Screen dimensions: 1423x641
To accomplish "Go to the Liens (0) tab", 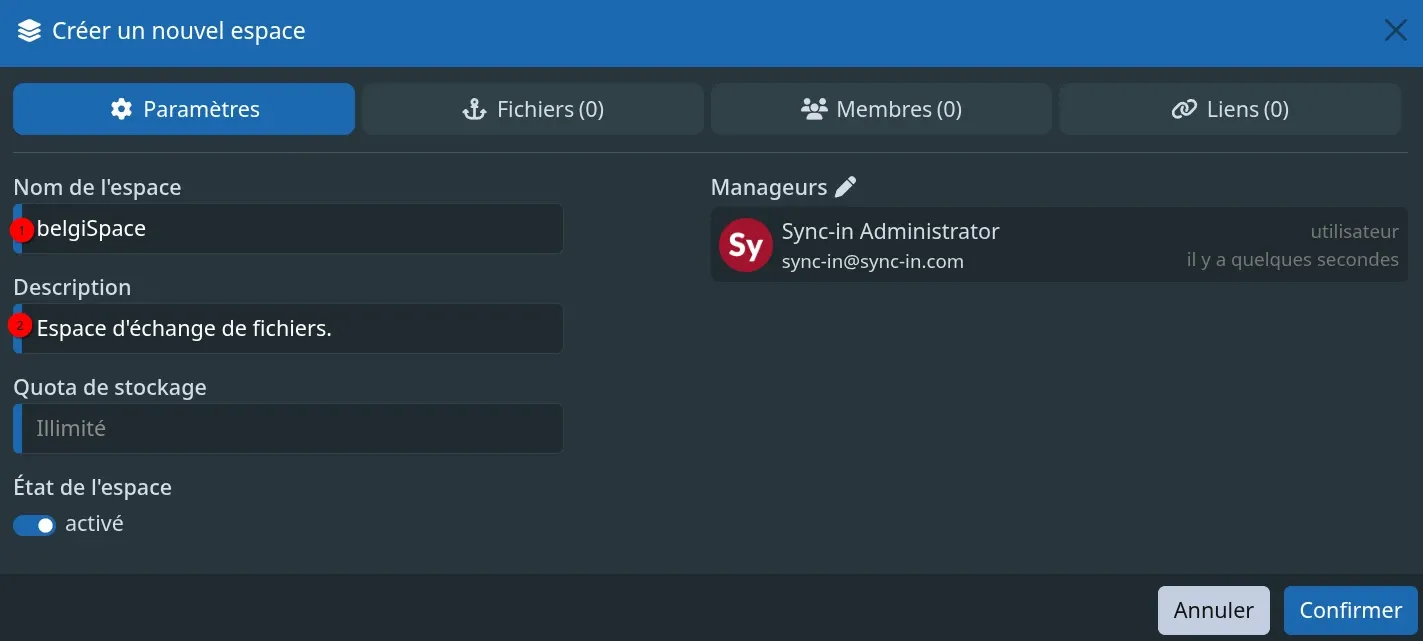I will (1230, 109).
